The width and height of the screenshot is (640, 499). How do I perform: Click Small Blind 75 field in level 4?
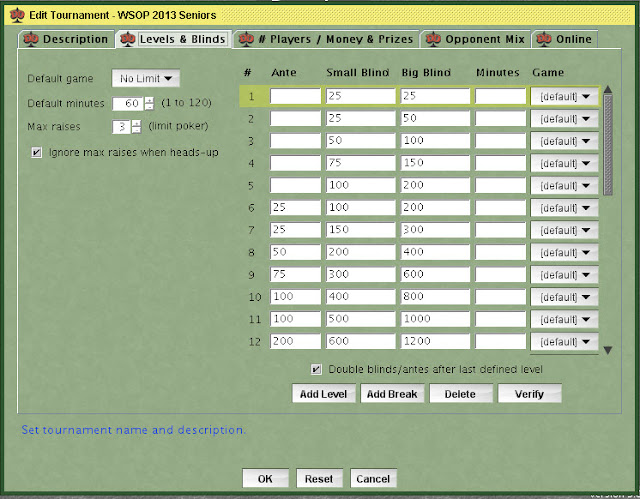(361, 163)
